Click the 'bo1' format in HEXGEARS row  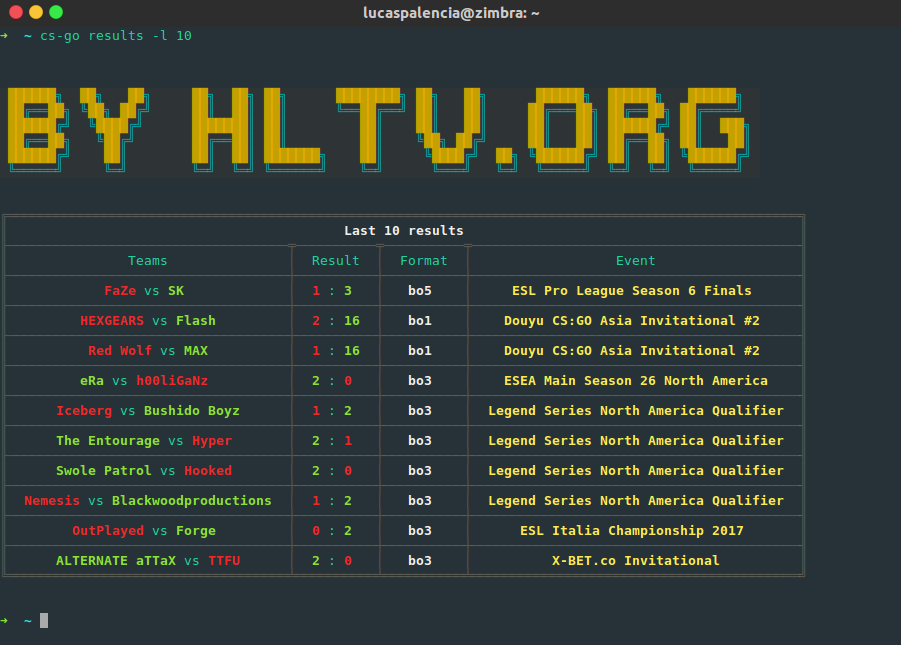(419, 320)
